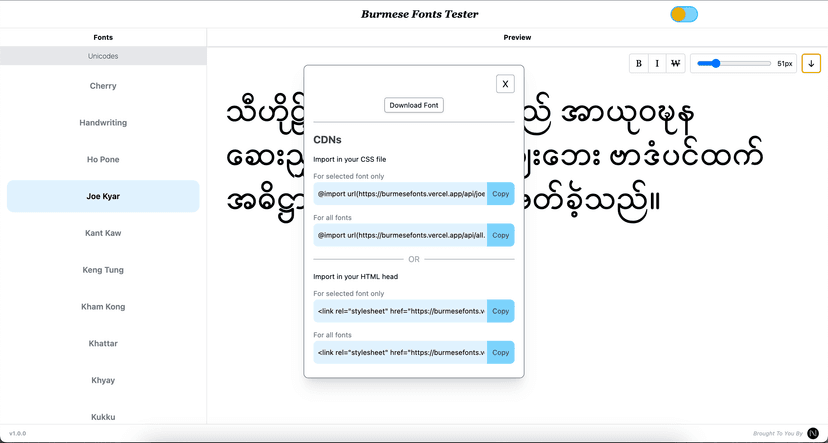The image size is (828, 443).
Task: Click the font size slider
Action: 734,63
